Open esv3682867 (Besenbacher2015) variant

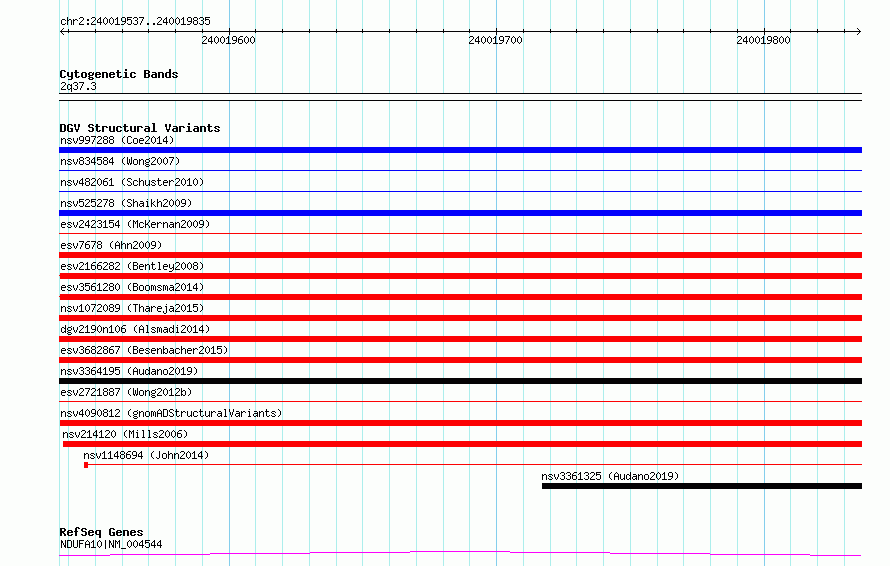(144, 350)
